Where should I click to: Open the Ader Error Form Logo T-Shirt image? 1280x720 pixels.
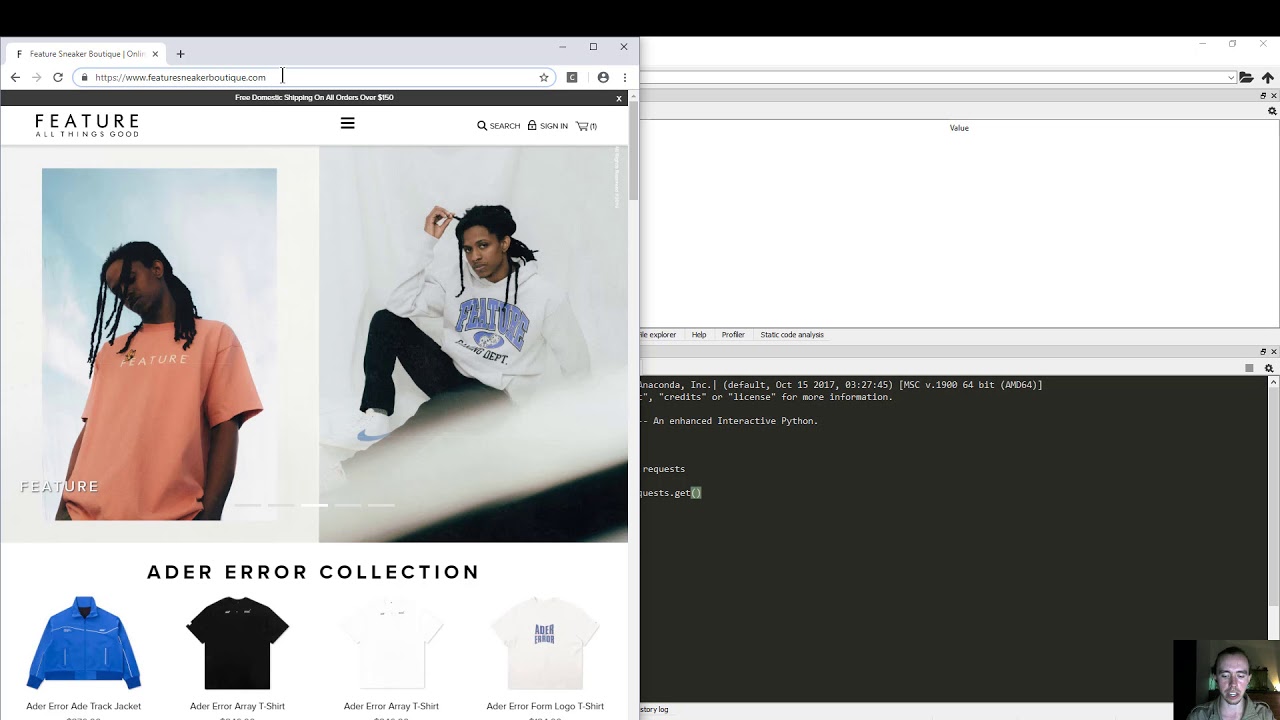click(x=545, y=643)
